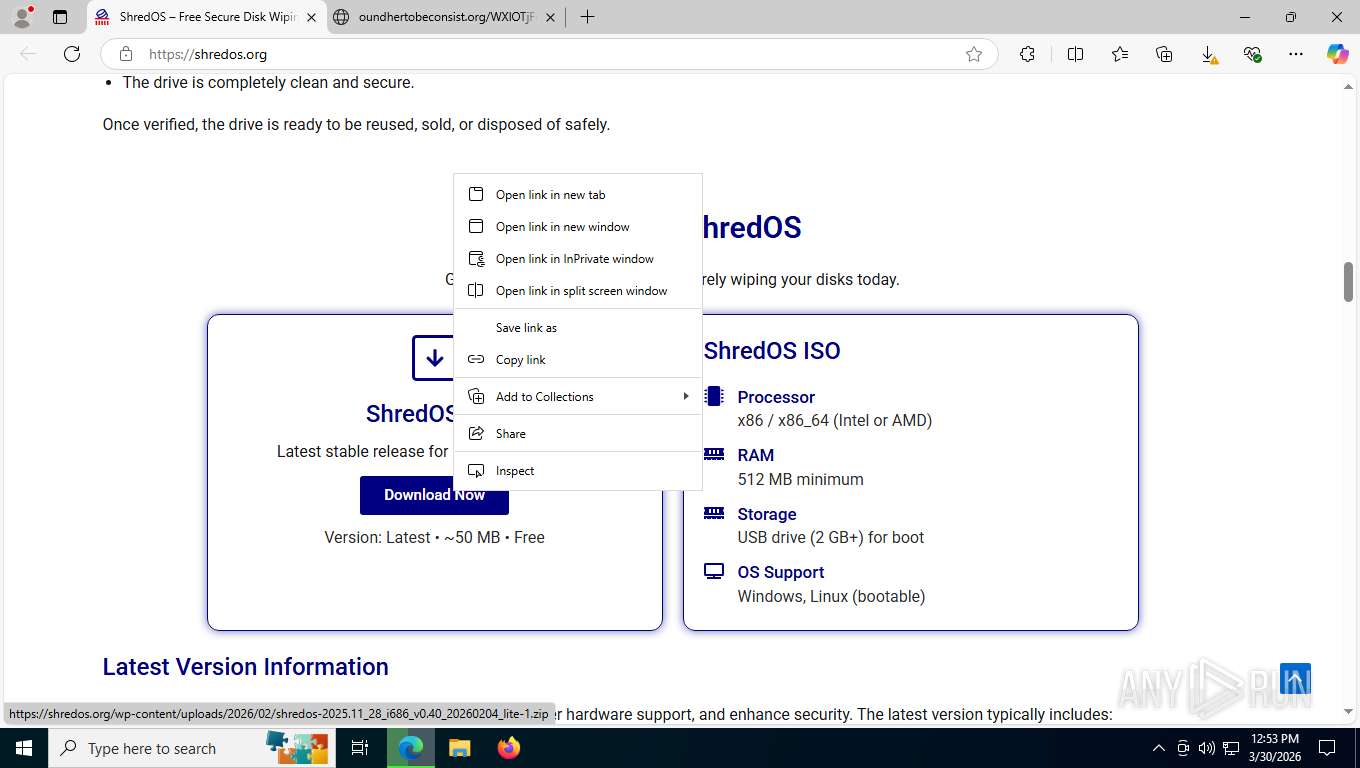Open the Copilot sidebar

[1337, 54]
